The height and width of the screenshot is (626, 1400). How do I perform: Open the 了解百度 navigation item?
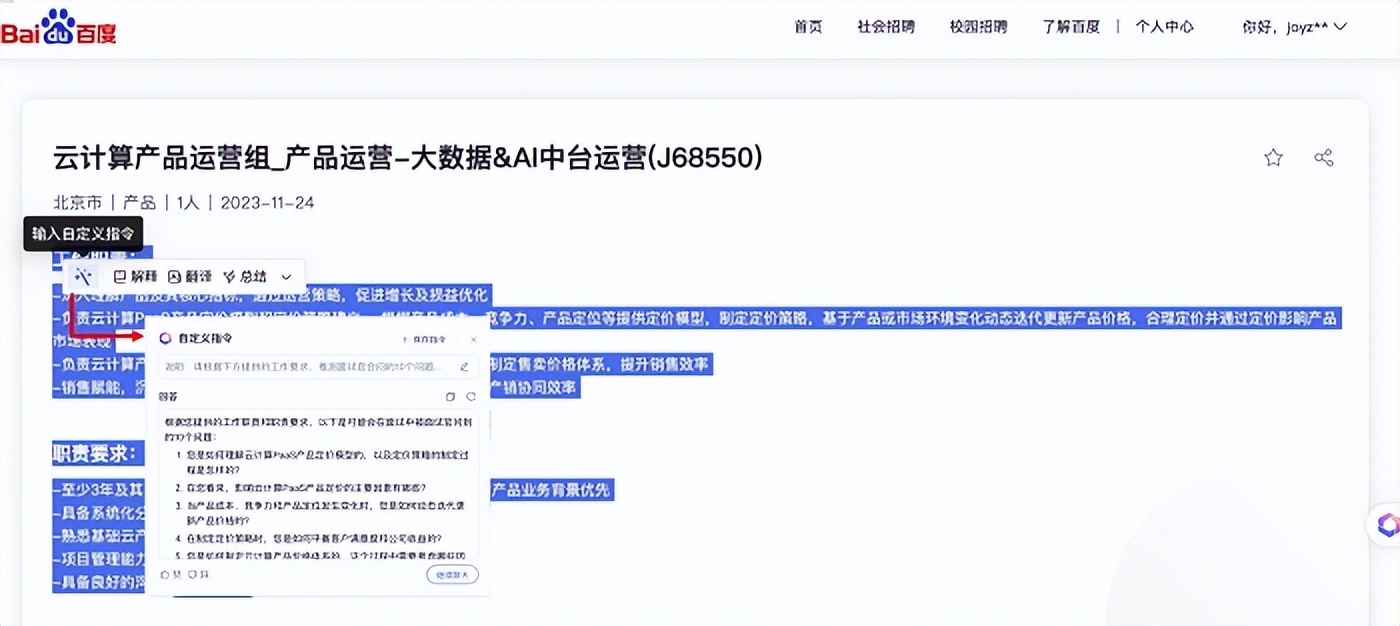[x=1071, y=27]
